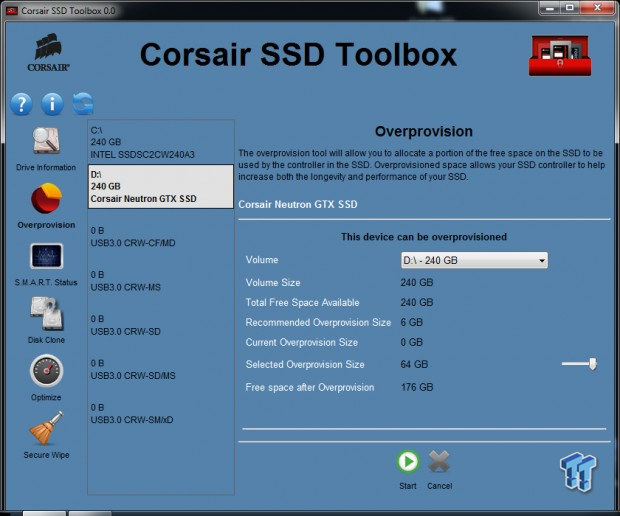Image resolution: width=620 pixels, height=516 pixels.
Task: Click the Corsair Neutron GTX SSD panel heading
Action: point(298,204)
